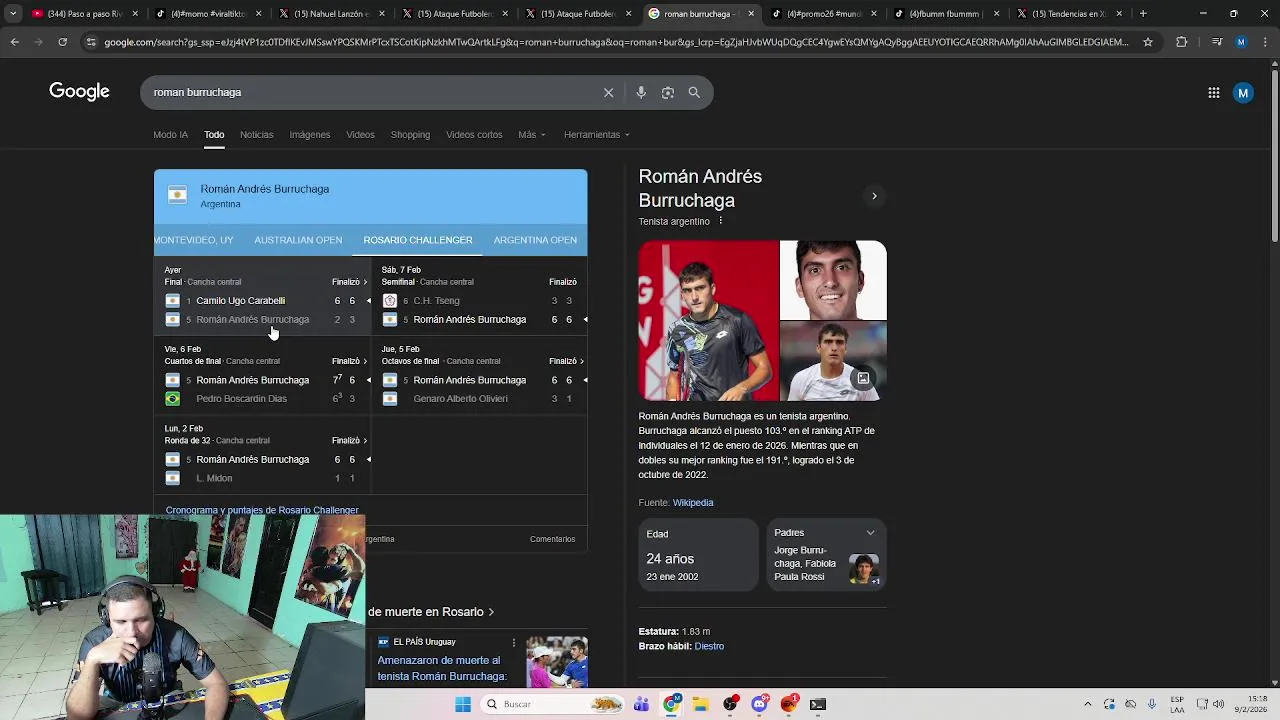Open the El País Uruguay article options menu
Image resolution: width=1280 pixels, height=720 pixels.
click(x=514, y=642)
